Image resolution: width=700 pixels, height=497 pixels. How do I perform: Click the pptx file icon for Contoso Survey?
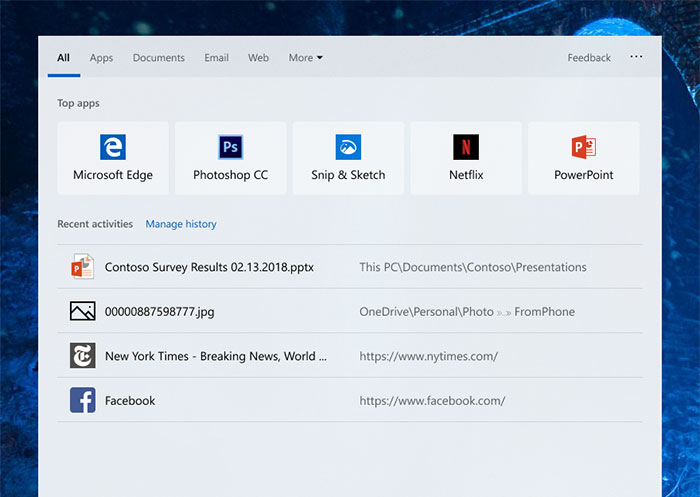point(83,267)
